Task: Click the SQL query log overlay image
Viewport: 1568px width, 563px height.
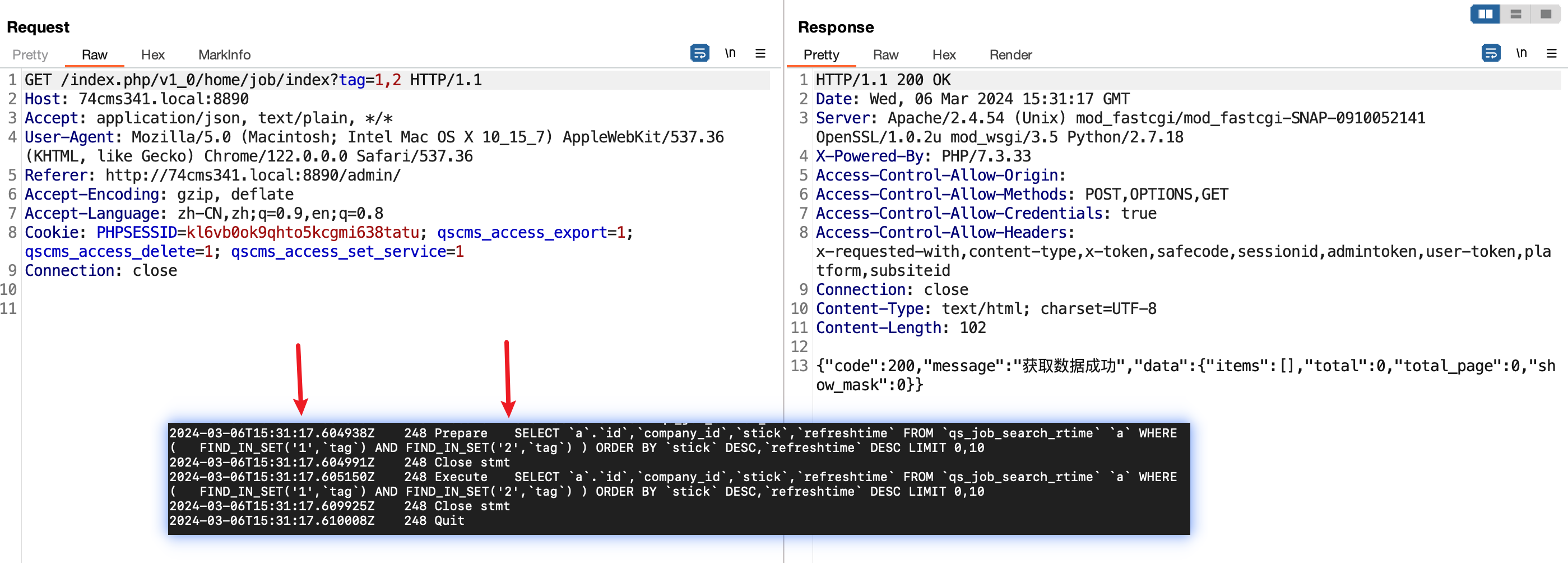Action: point(678,478)
